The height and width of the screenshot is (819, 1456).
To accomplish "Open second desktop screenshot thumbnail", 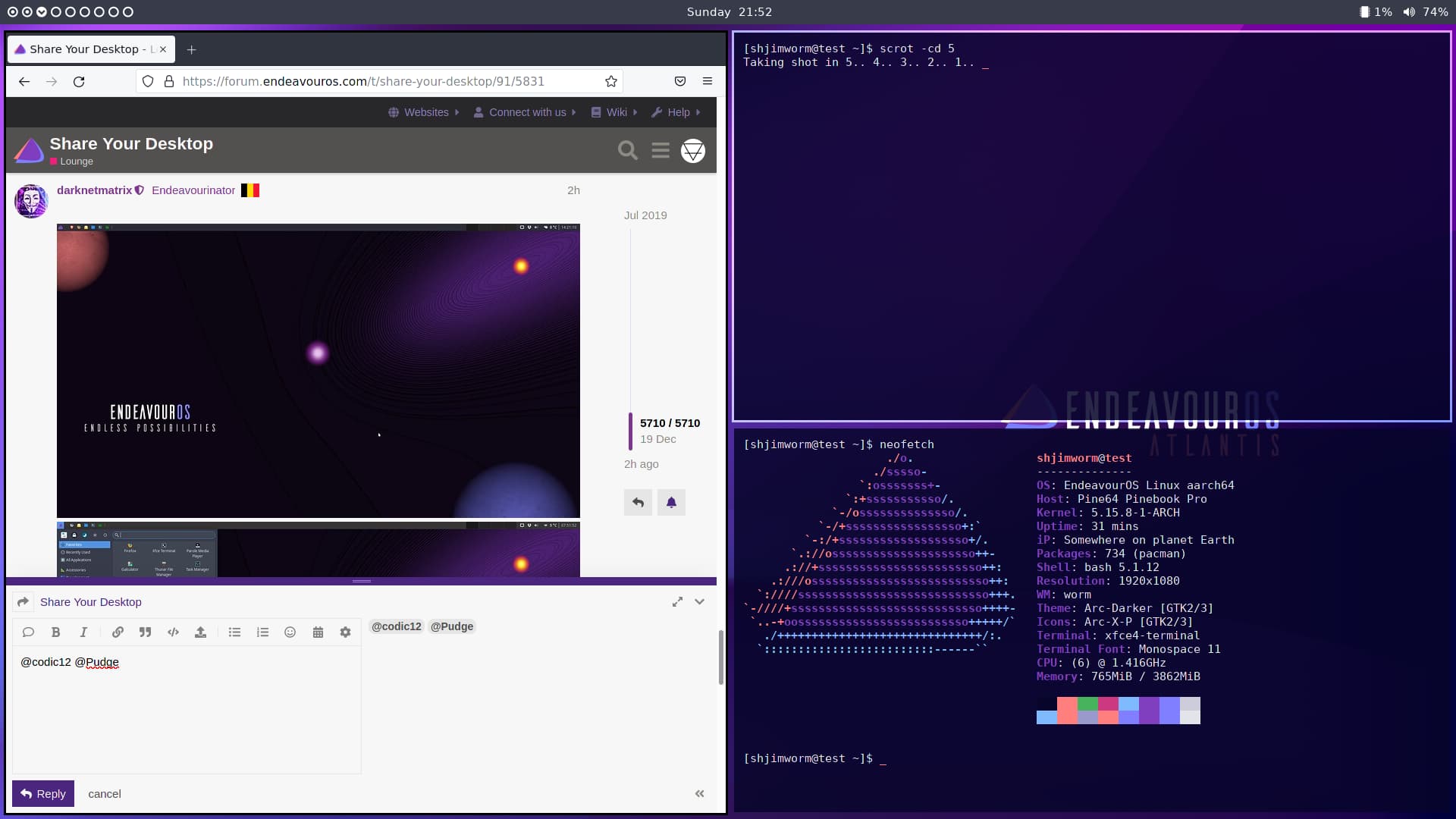I will [318, 549].
